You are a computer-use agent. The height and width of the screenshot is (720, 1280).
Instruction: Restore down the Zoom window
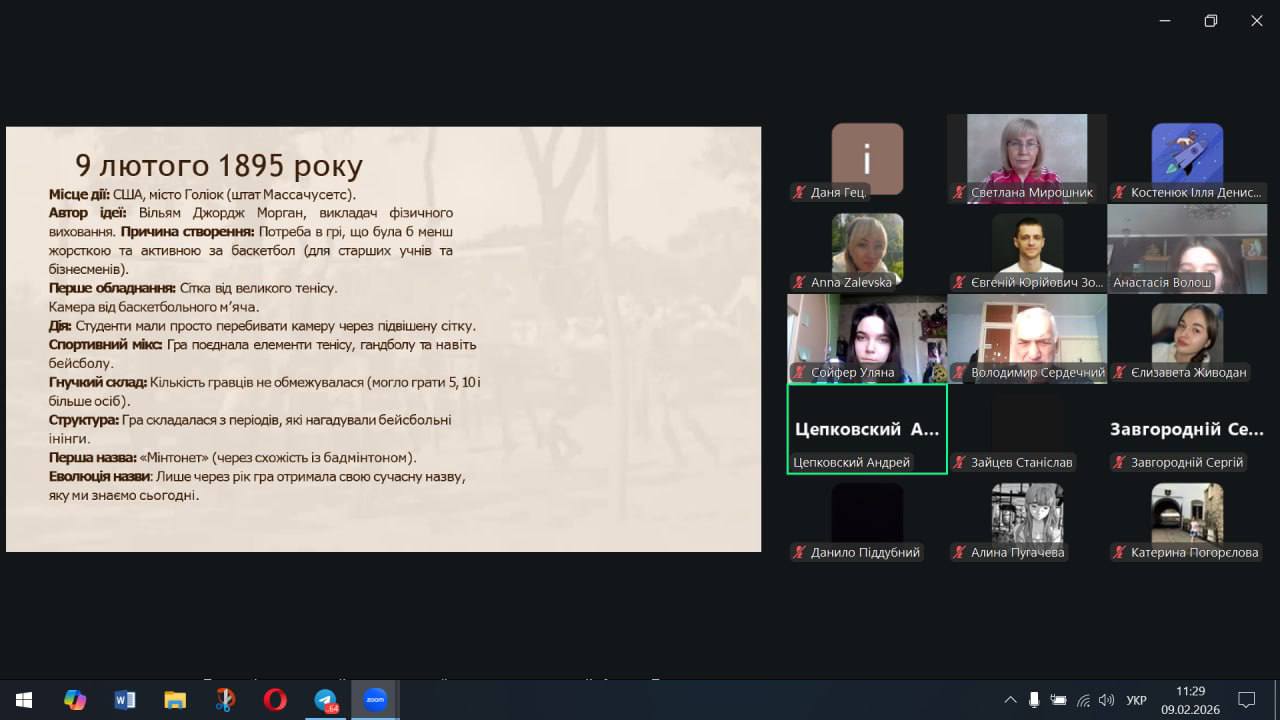[x=1210, y=21]
